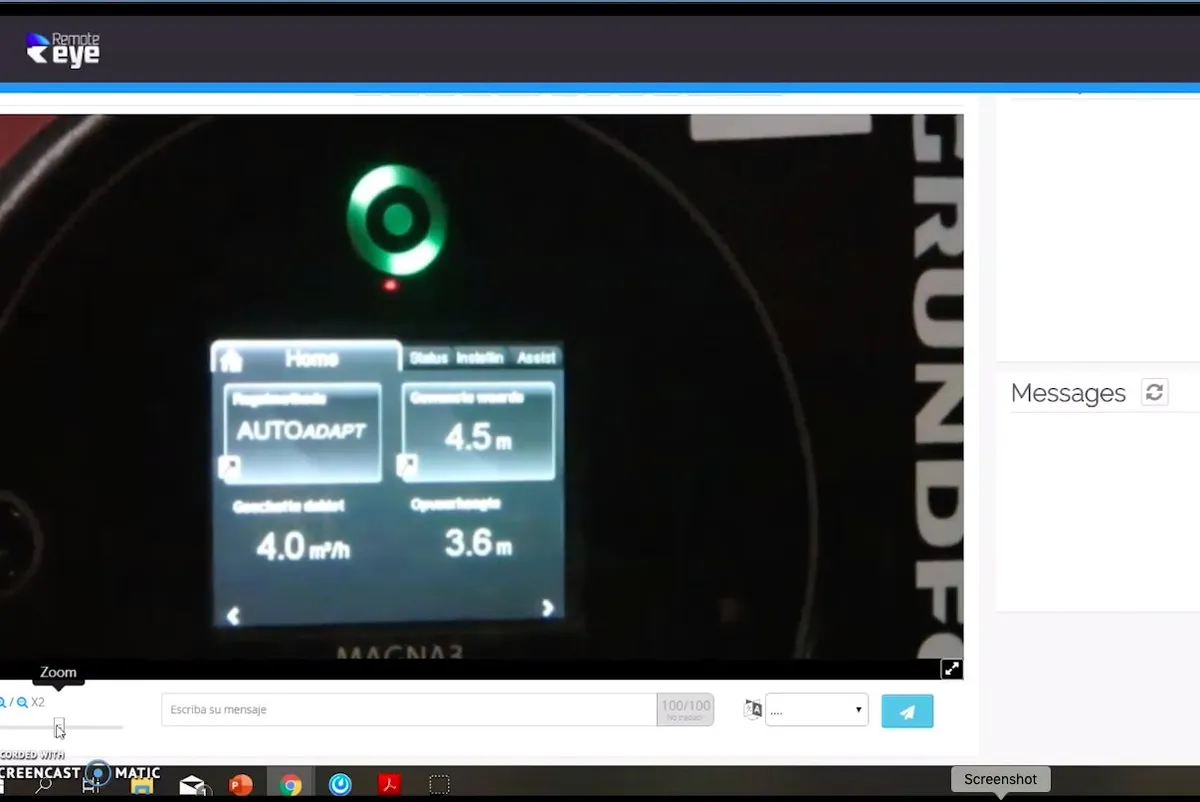Open Windows search from the taskbar
The height and width of the screenshot is (802, 1200).
44,785
